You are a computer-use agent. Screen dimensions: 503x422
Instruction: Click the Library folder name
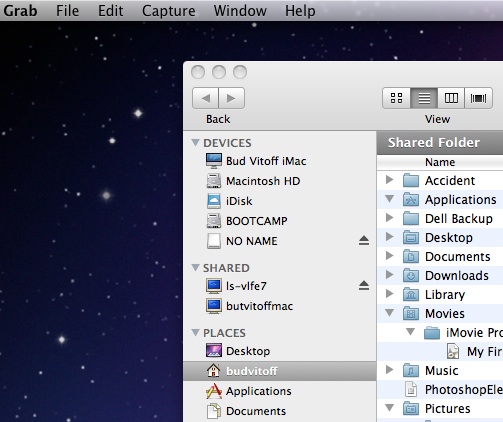point(445,295)
